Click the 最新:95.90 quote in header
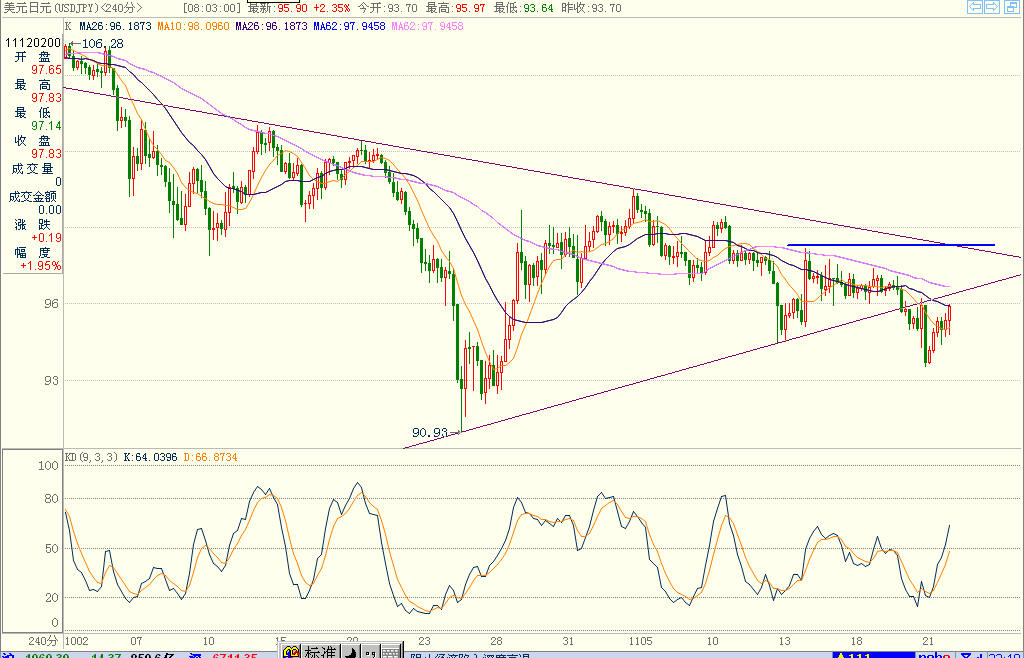 tap(278, 8)
